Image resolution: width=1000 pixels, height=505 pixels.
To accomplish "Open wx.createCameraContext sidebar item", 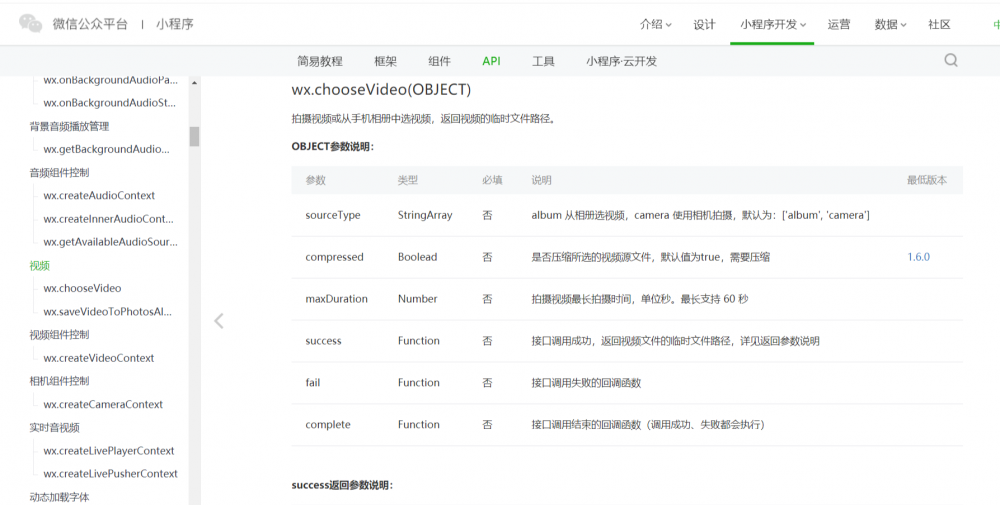I will click(x=103, y=404).
